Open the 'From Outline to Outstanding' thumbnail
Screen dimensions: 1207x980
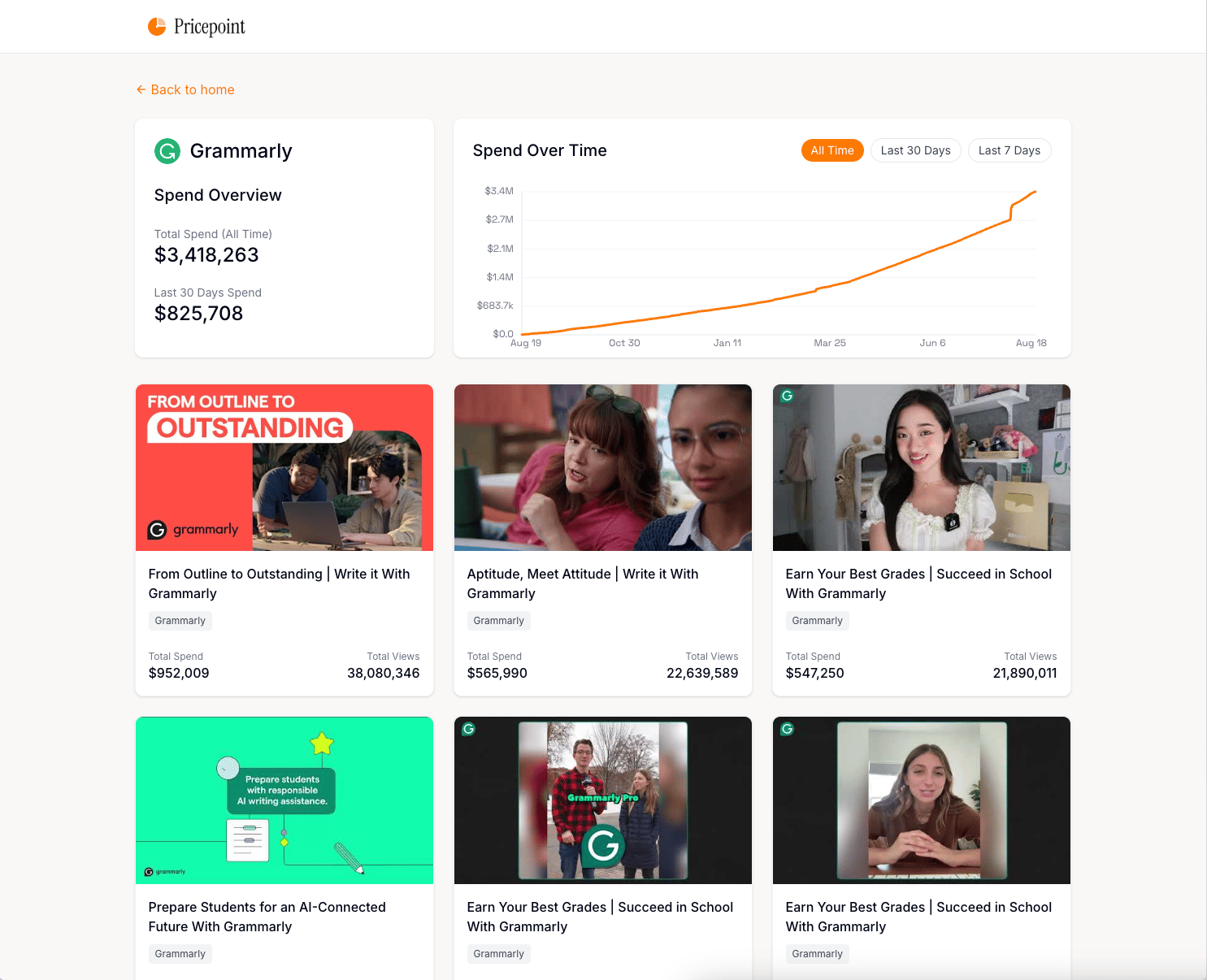tap(284, 467)
